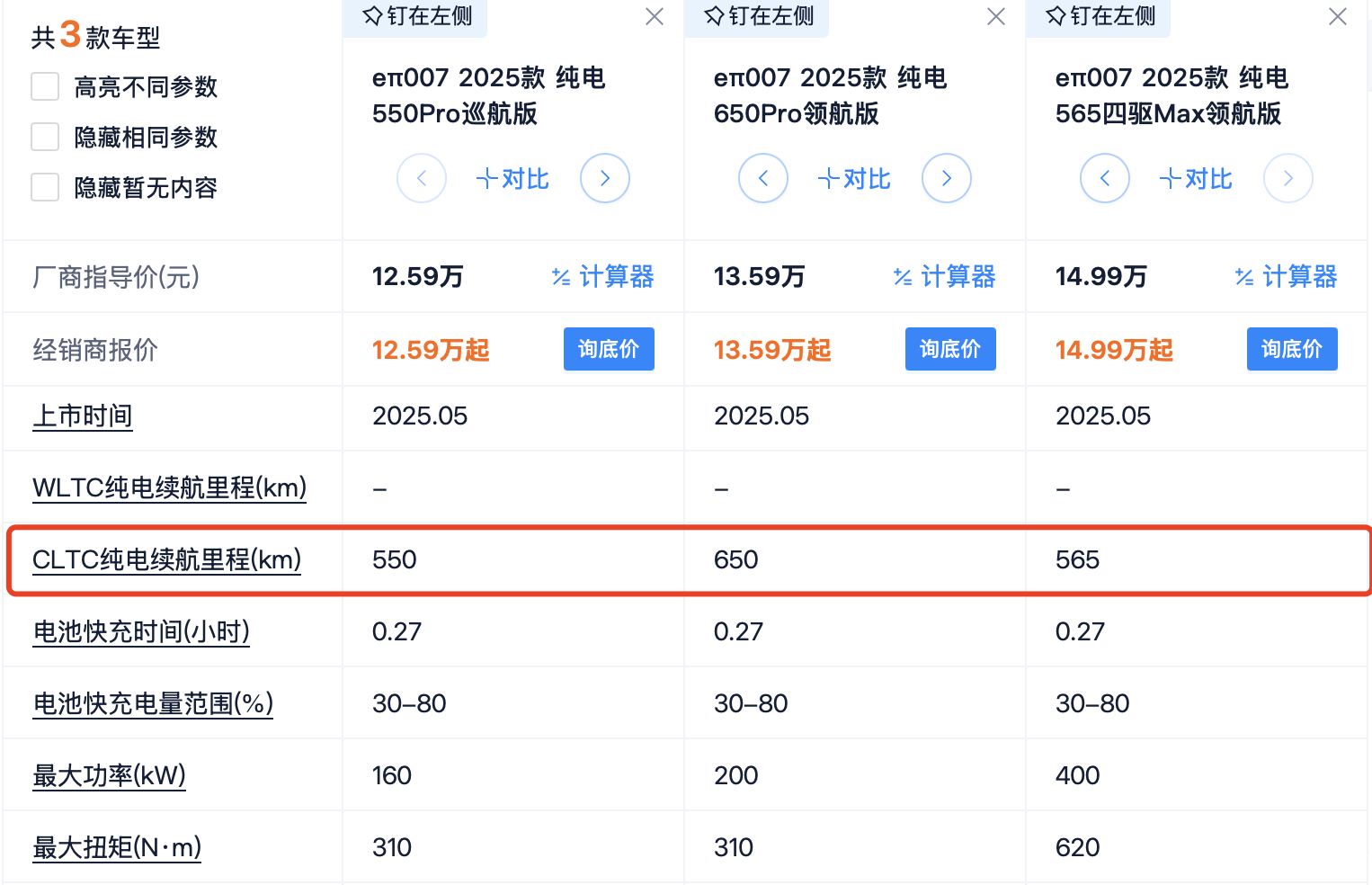Remove the 650Pro领航版 column with X

(x=996, y=17)
